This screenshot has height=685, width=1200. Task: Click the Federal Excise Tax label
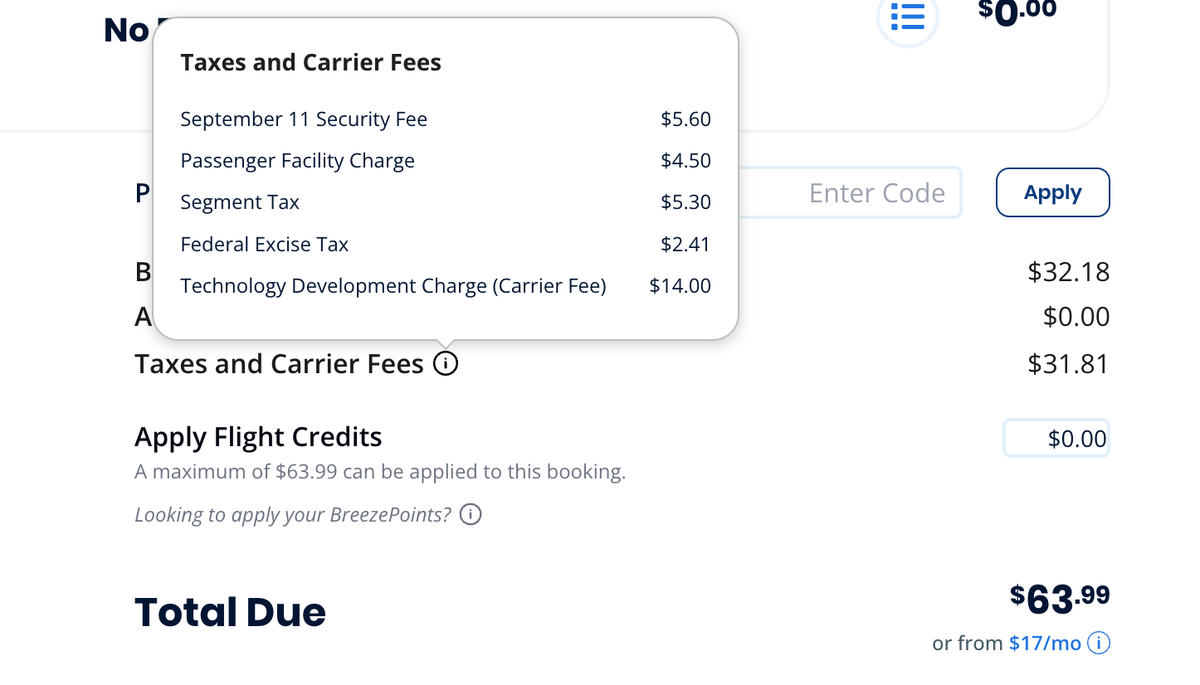pos(264,244)
